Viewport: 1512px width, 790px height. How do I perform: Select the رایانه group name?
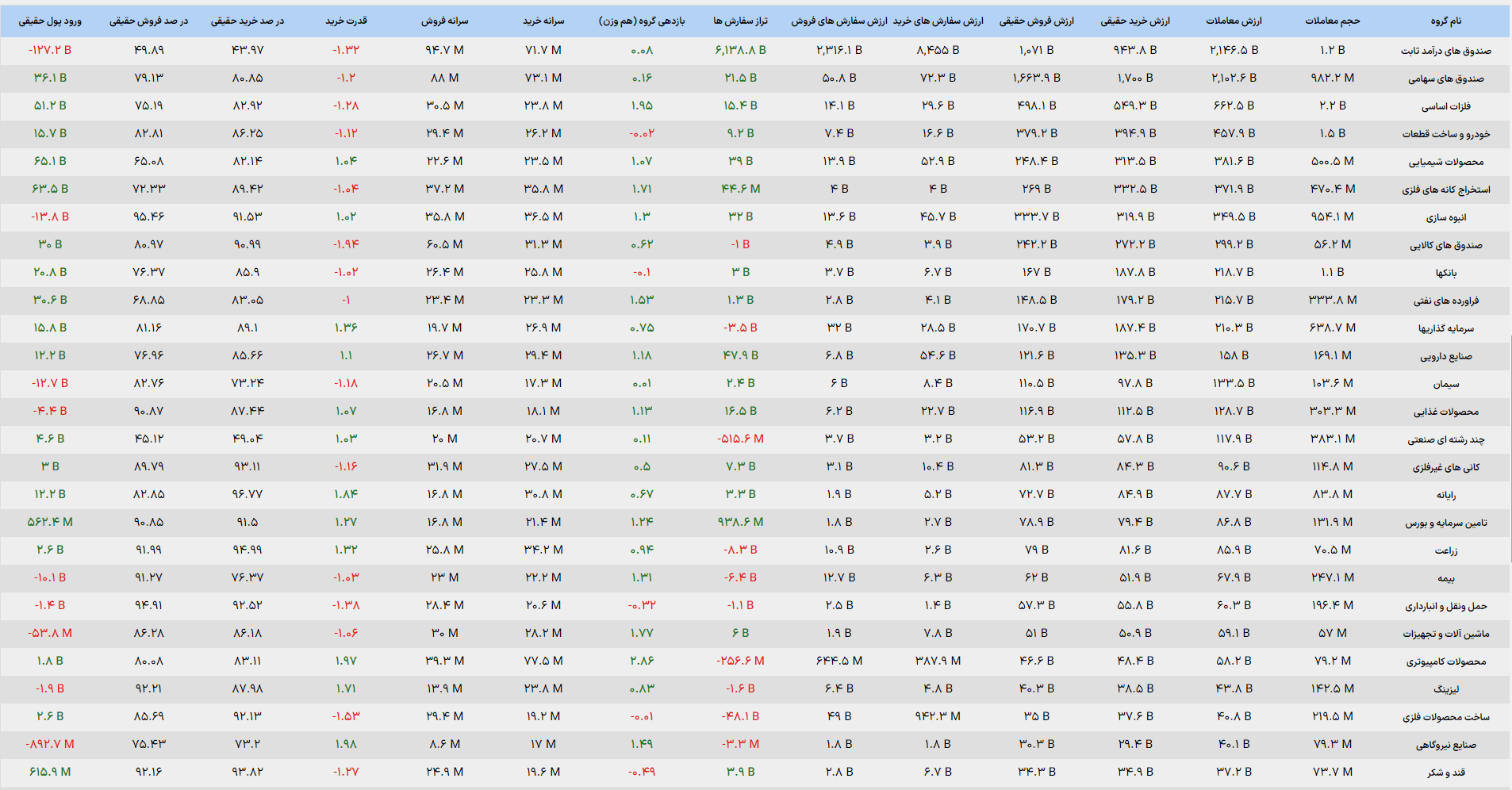pyautogui.click(x=1445, y=495)
